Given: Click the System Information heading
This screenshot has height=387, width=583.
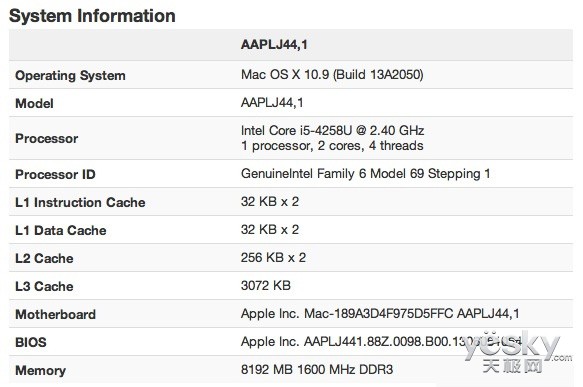Looking at the screenshot, I should click(x=92, y=16).
